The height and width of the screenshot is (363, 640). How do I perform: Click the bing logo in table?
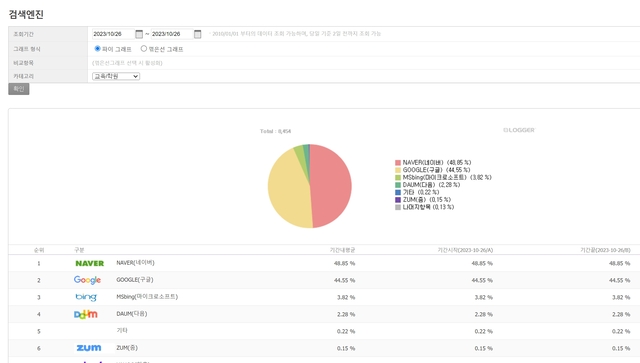click(x=86, y=297)
